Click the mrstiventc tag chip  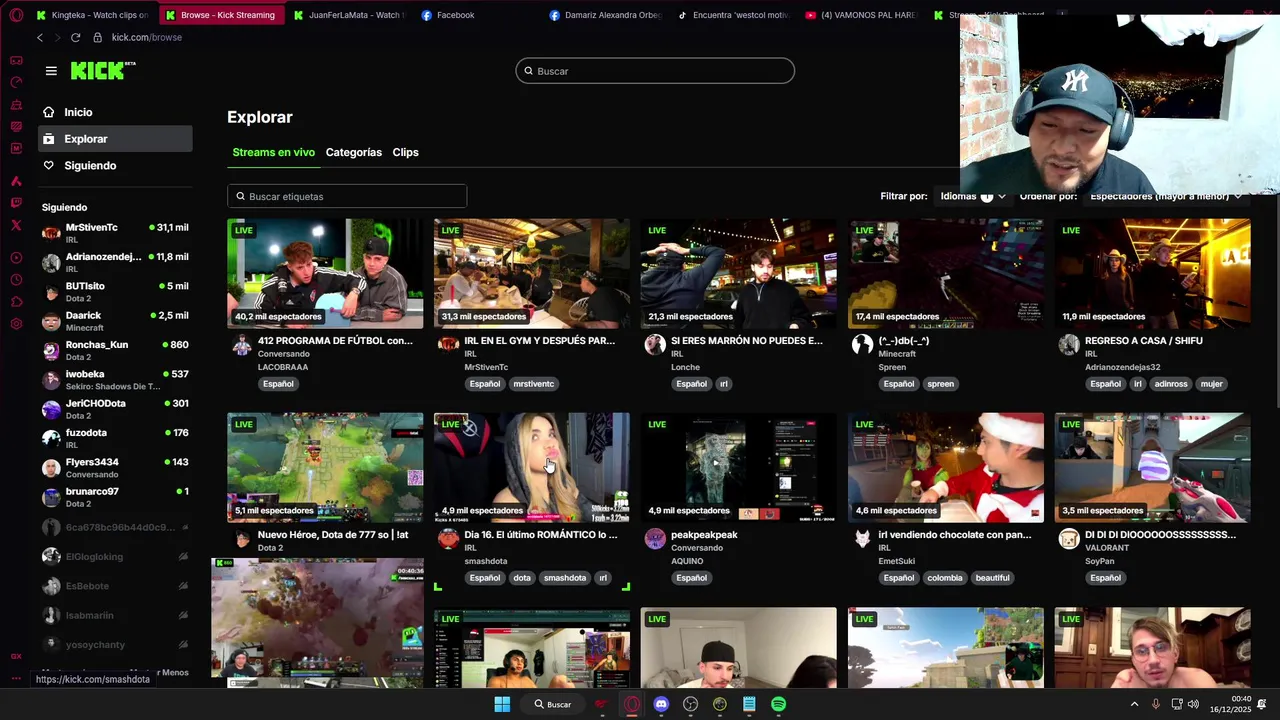pyautogui.click(x=533, y=384)
